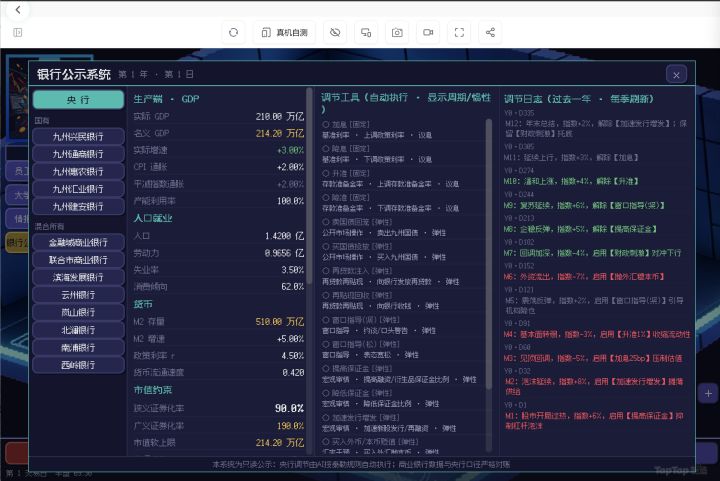This screenshot has width=720, height=481.
Task: Click the 买国债投放 radio circle
Action: [326, 246]
